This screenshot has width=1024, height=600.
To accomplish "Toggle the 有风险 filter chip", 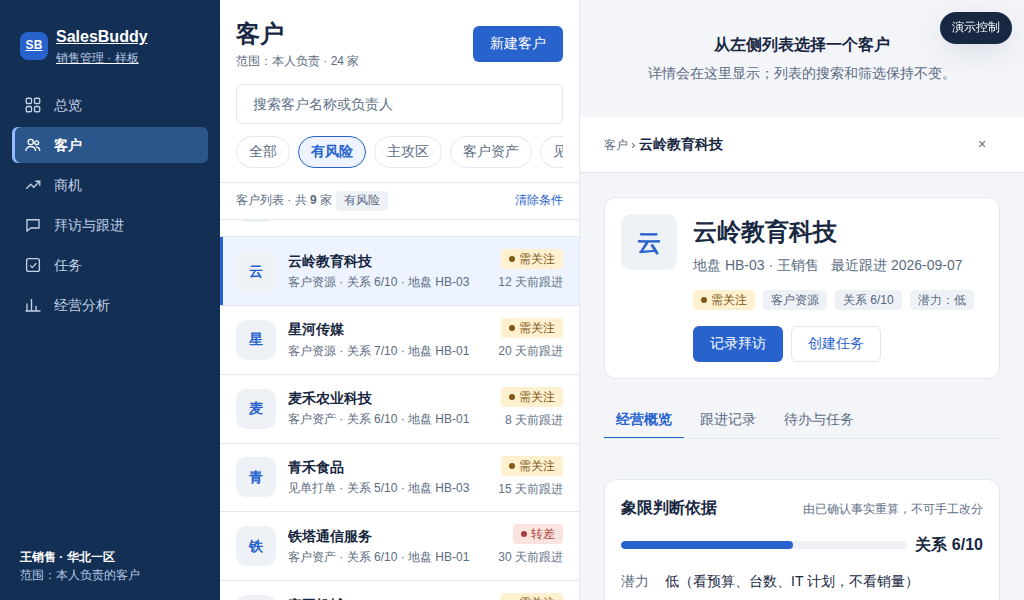I will coord(332,151).
